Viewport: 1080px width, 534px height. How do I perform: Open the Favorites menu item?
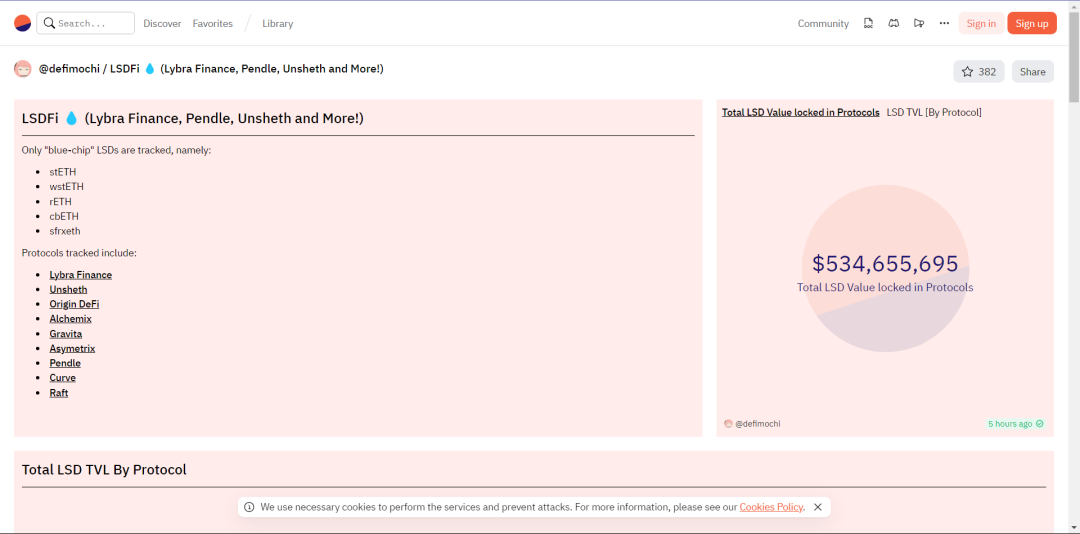point(212,23)
